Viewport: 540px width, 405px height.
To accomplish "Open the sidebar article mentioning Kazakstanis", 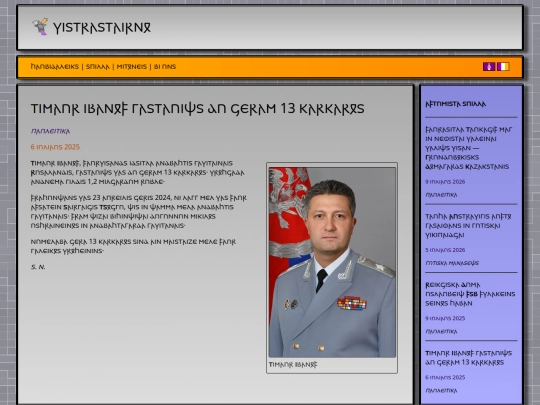I will click(x=469, y=148).
